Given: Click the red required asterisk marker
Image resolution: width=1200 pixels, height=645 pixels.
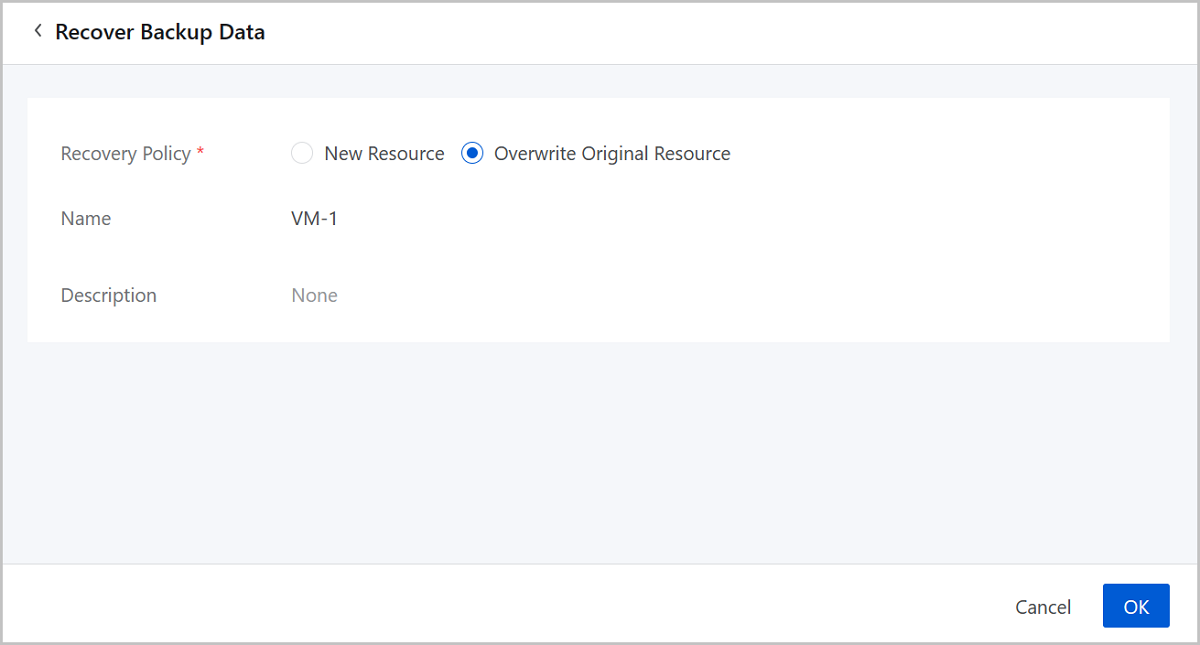Looking at the screenshot, I should pyautogui.click(x=200, y=153).
